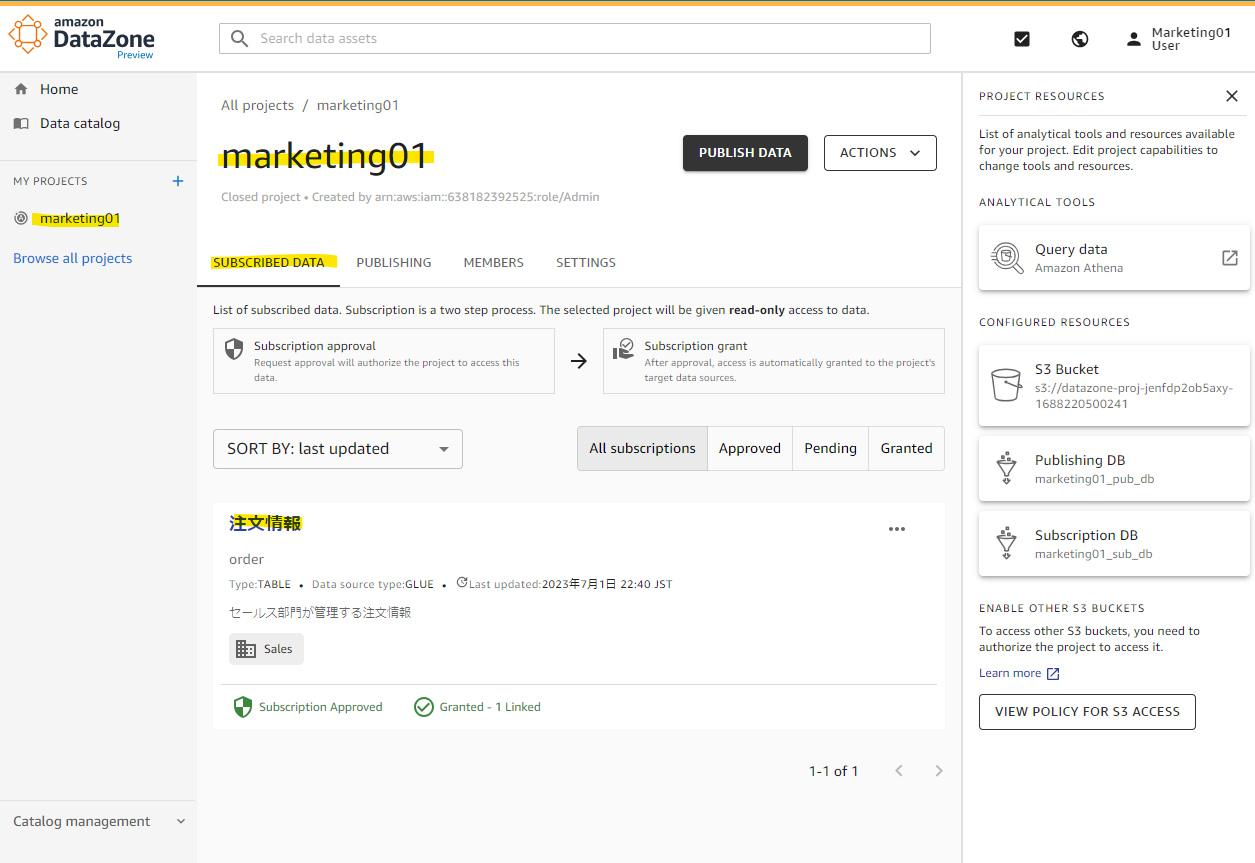Open the Query data card
This screenshot has height=863, width=1255.
tap(1114, 258)
